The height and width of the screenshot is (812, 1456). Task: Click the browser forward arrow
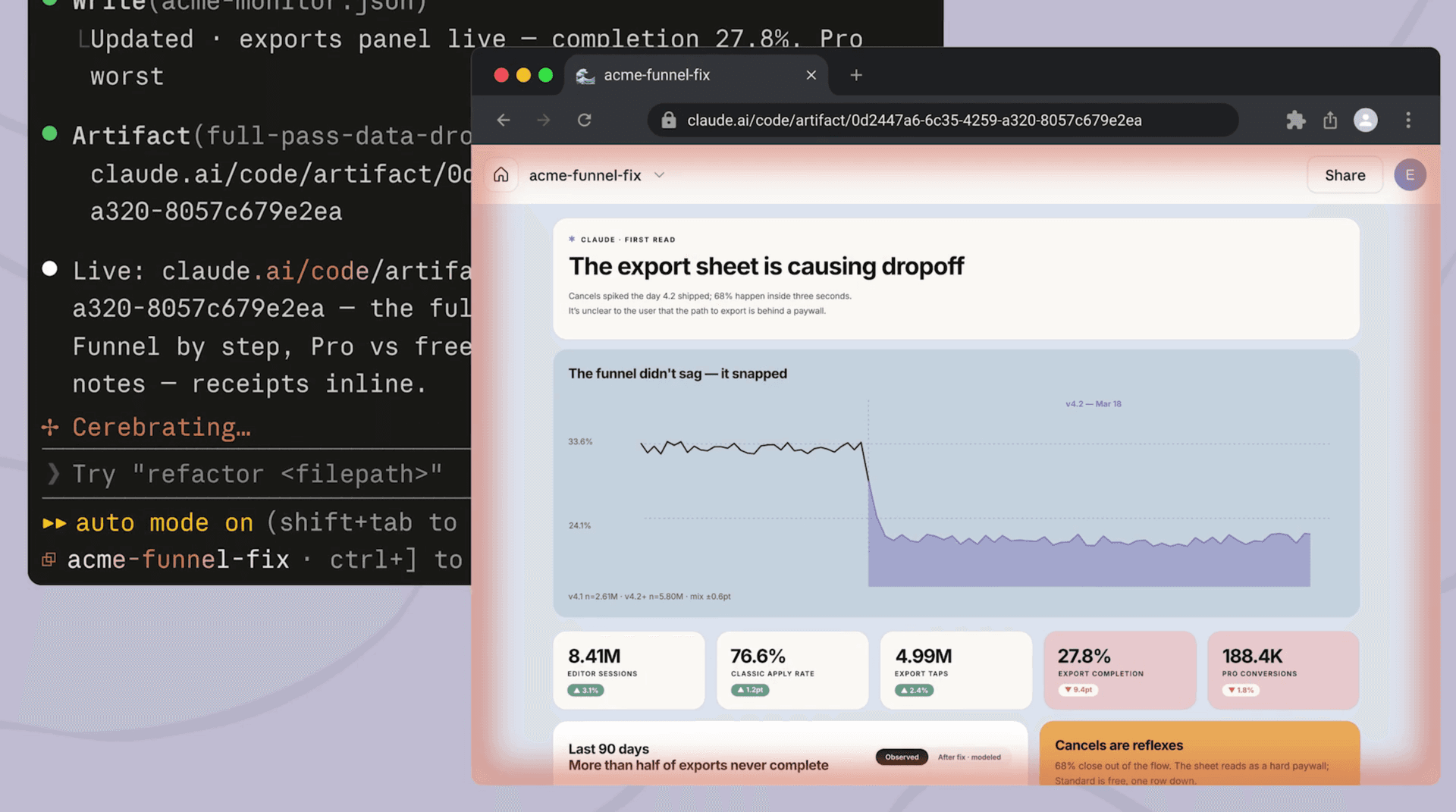click(x=544, y=120)
